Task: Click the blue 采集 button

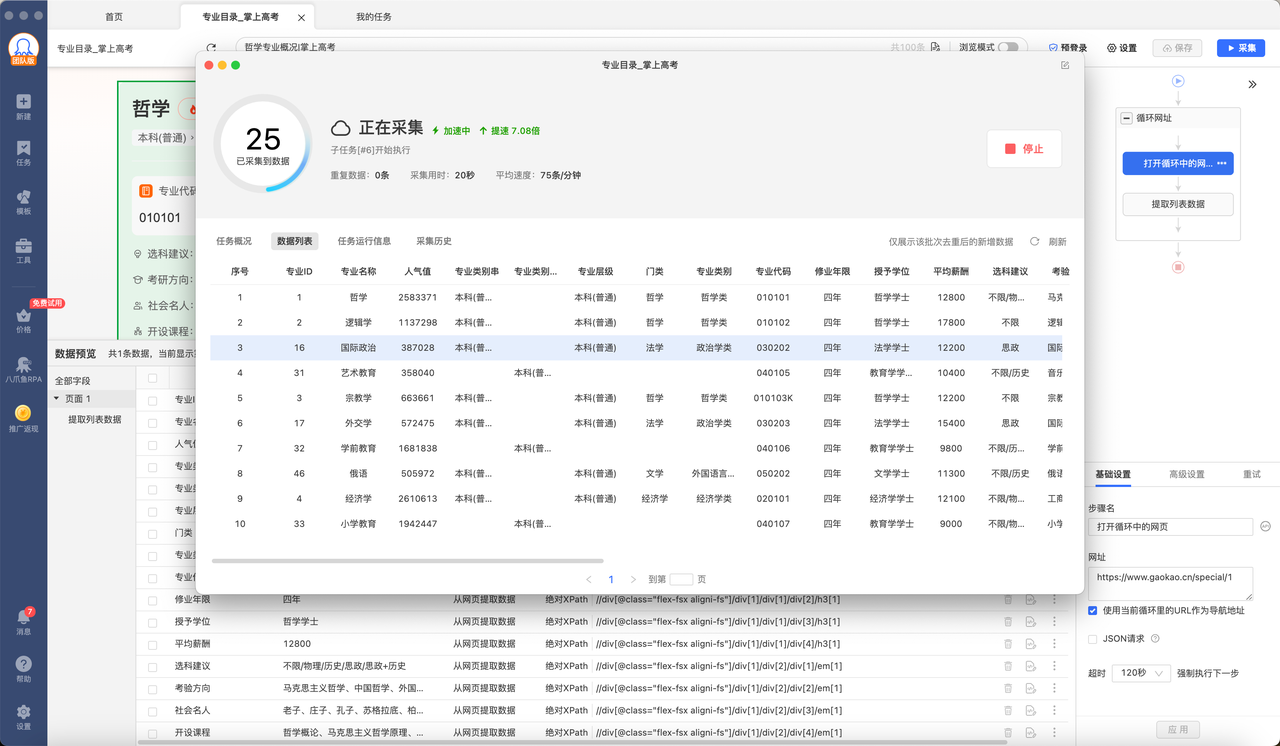Action: point(1240,48)
